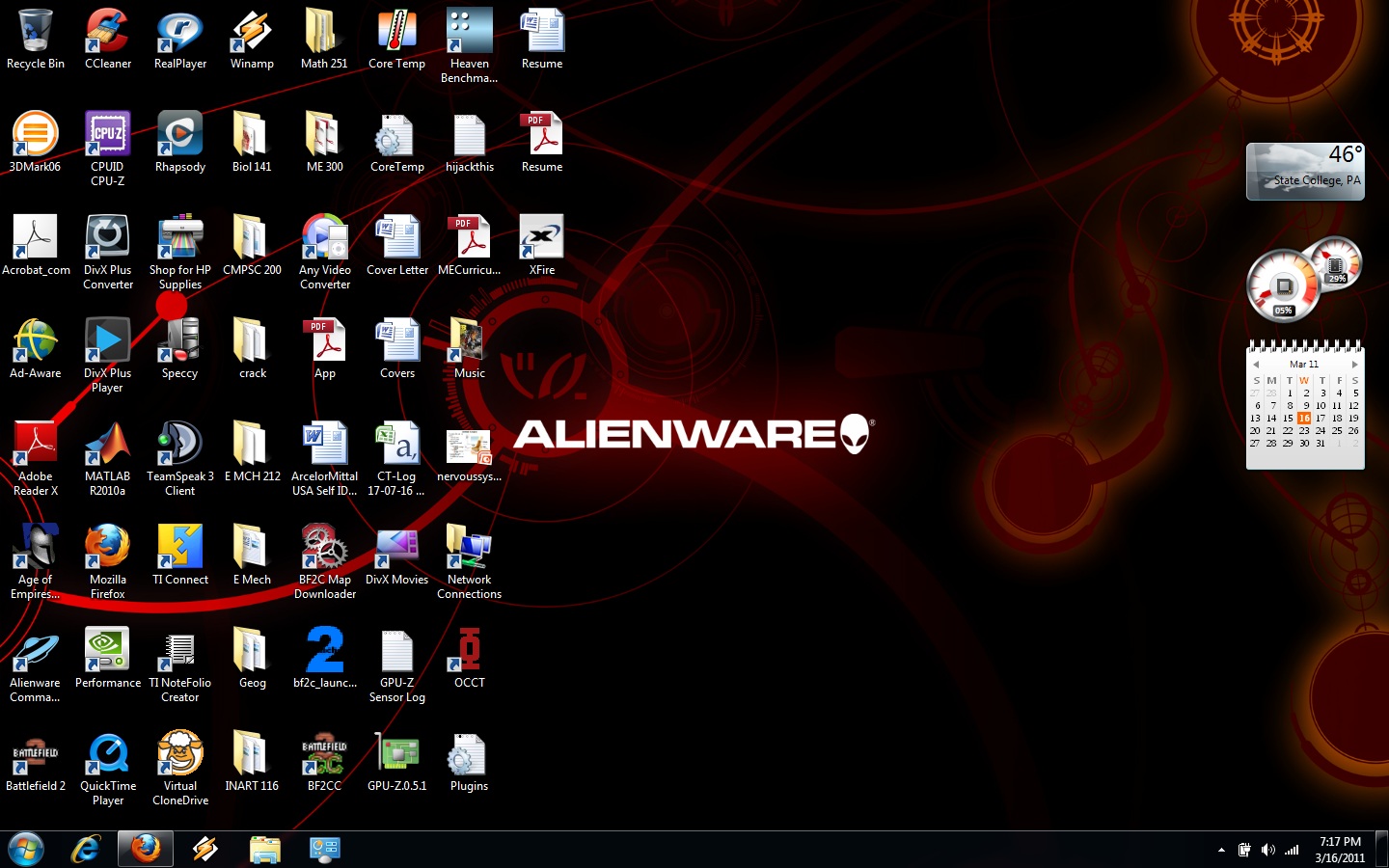Click the CPU meter gadget dial

[1284, 285]
